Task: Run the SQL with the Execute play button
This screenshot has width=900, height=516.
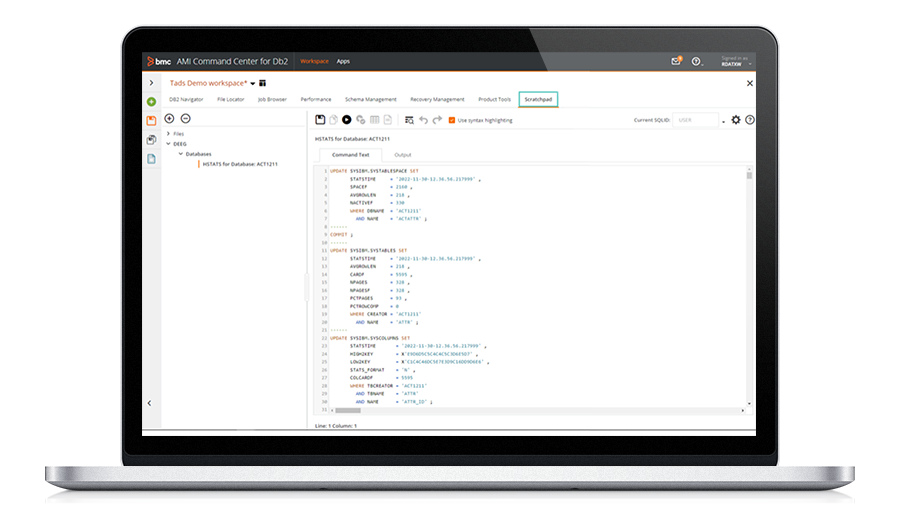Action: point(347,120)
